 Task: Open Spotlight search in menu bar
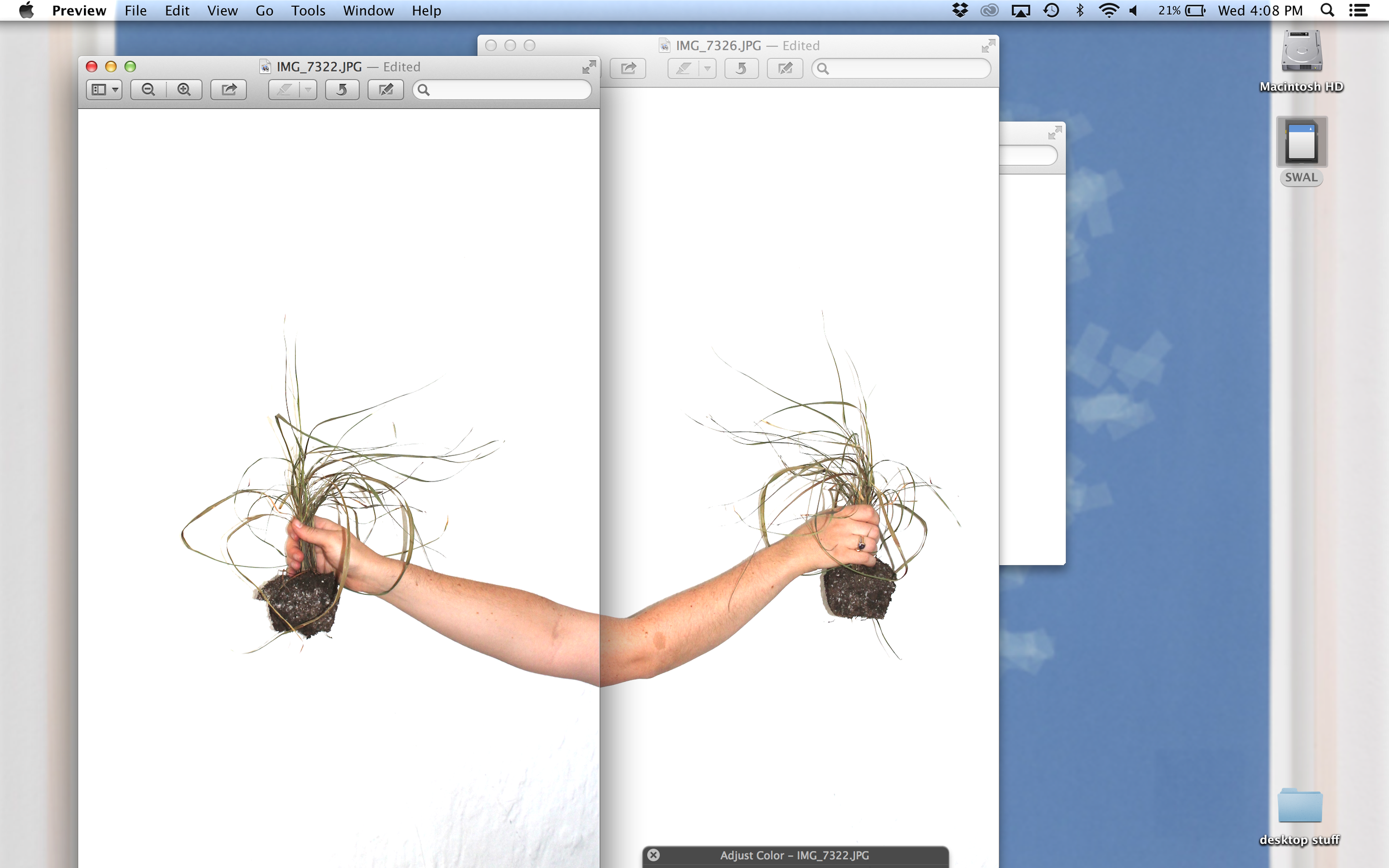point(1326,11)
